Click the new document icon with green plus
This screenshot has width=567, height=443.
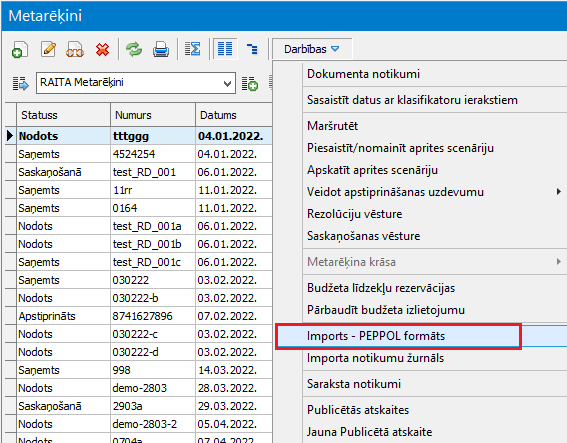click(x=20, y=49)
